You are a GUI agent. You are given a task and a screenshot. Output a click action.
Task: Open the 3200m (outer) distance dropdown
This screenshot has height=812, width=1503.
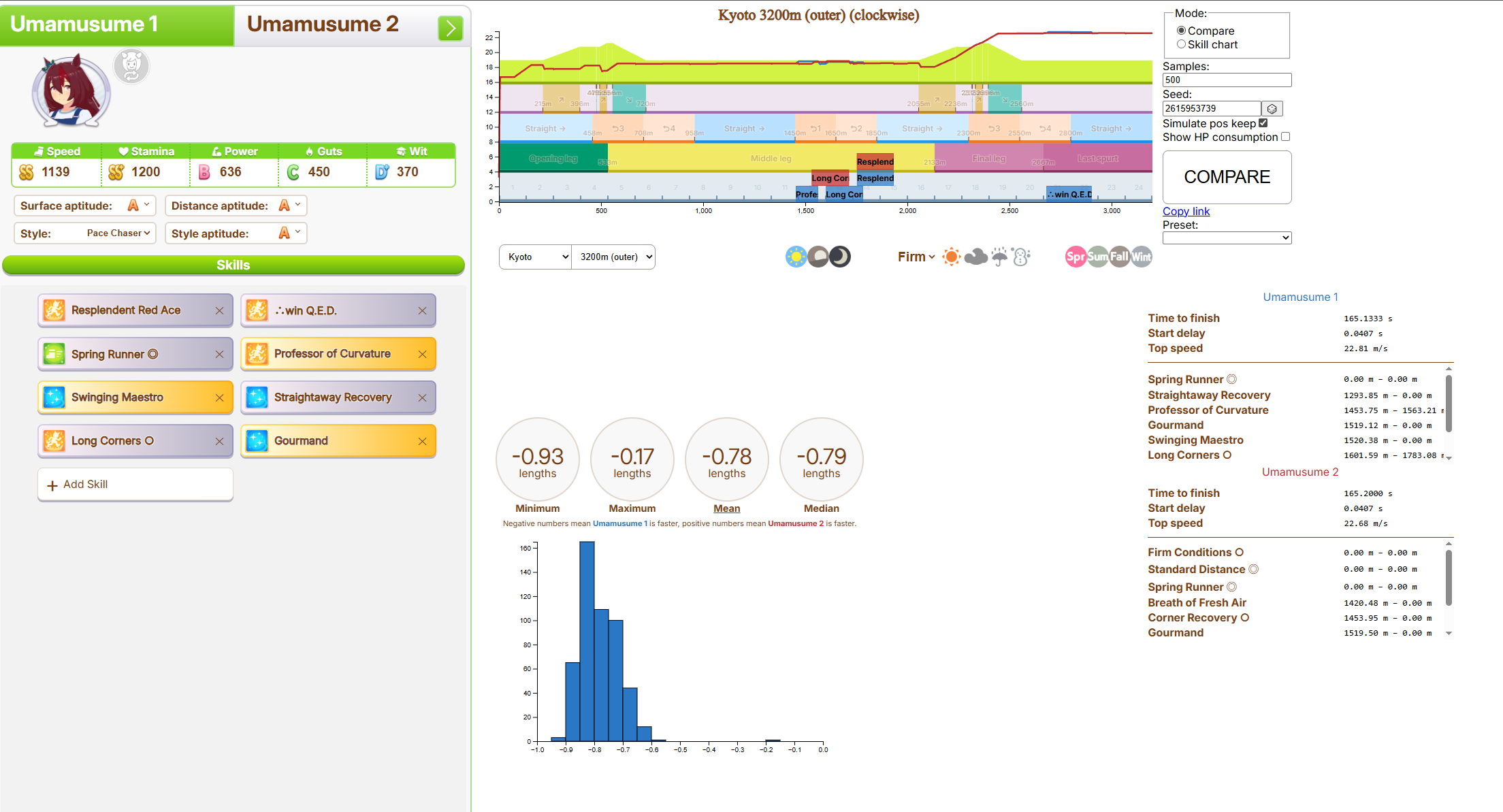click(x=613, y=257)
